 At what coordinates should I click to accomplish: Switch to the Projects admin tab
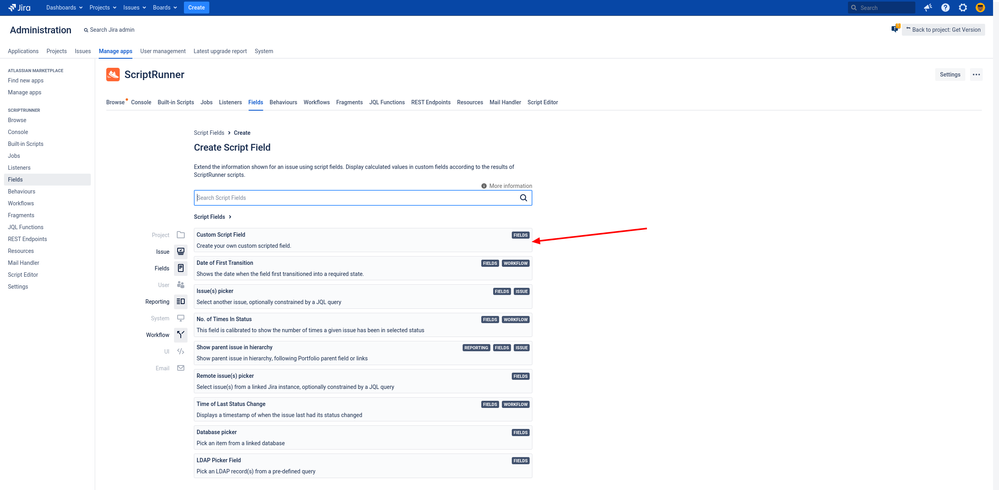pos(57,51)
